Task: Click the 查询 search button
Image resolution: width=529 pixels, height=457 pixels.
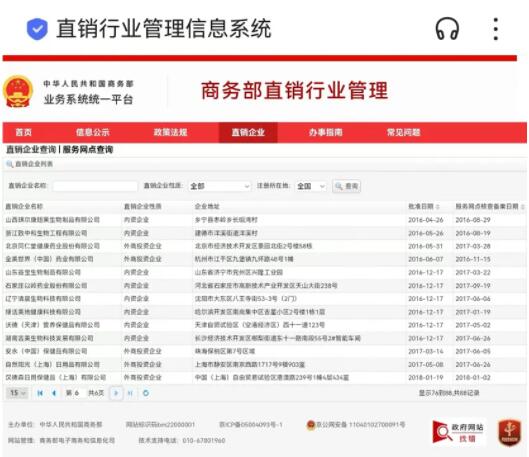Action: 346,186
